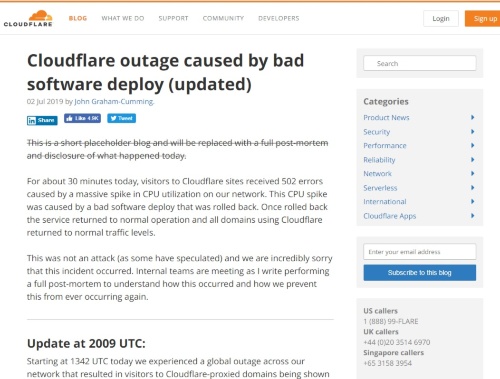Tweet the post with Twitter button
The image size is (500, 379).
(x=121, y=118)
